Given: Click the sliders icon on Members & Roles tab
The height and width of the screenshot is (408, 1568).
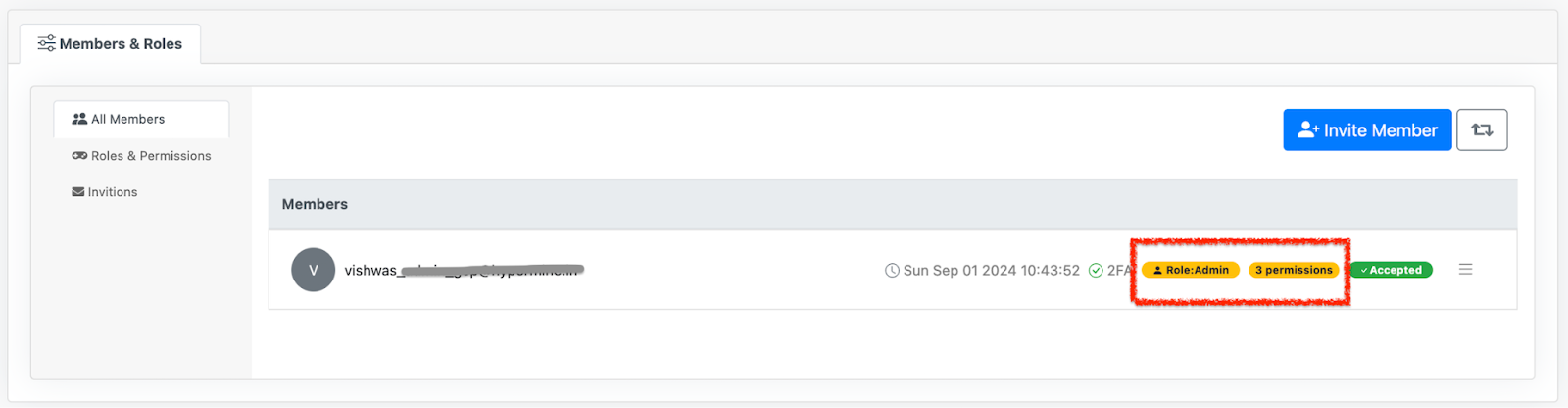Looking at the screenshot, I should (46, 43).
